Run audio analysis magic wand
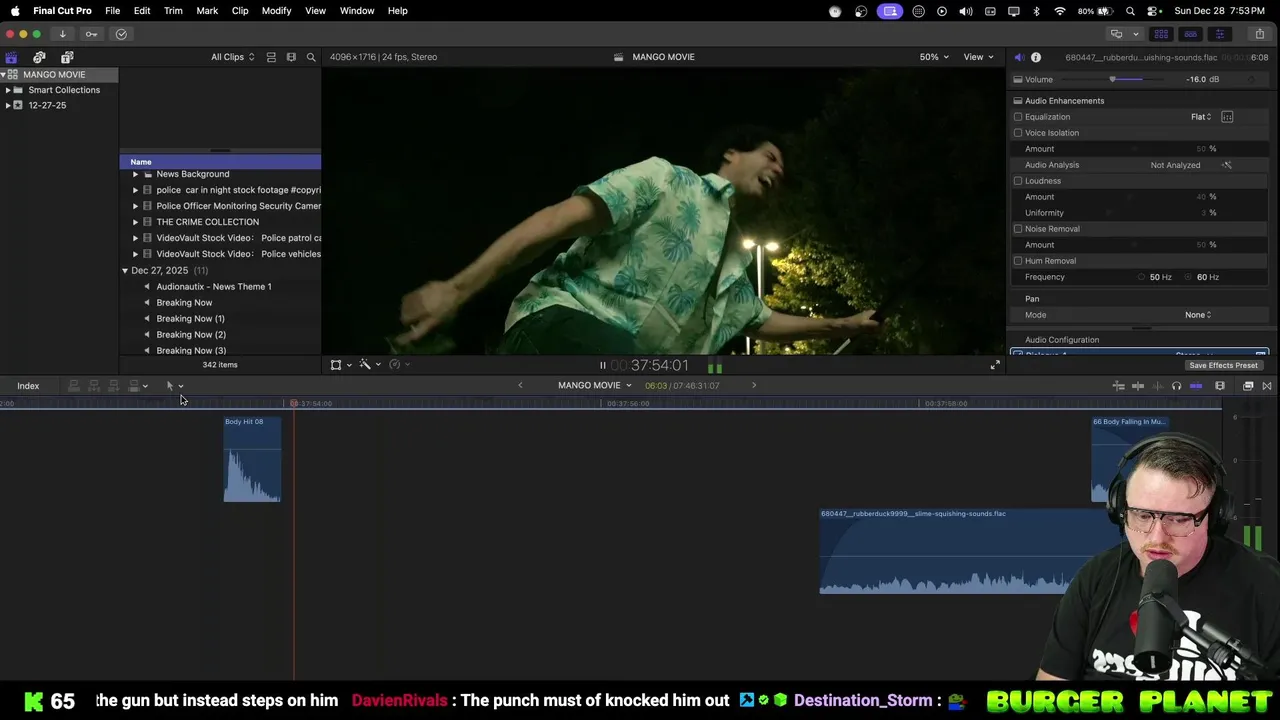 (1227, 165)
